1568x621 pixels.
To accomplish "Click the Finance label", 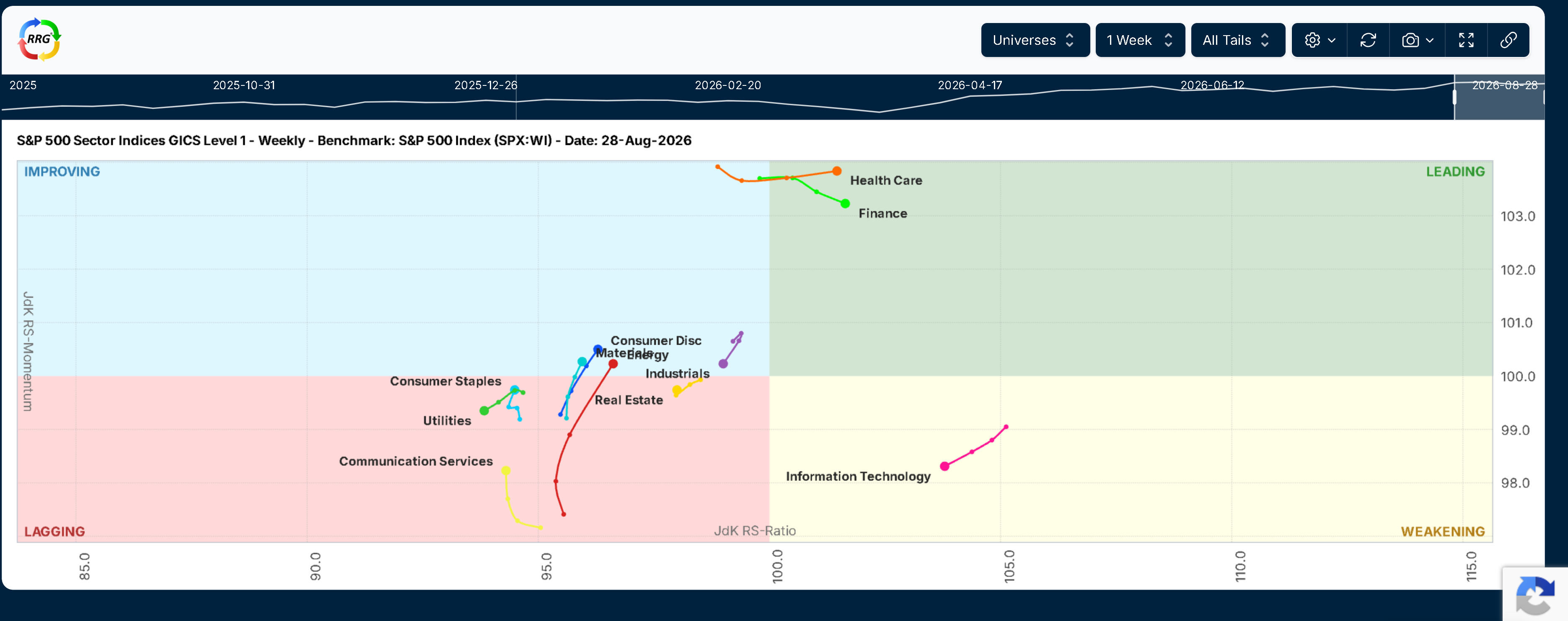I will 882,214.
